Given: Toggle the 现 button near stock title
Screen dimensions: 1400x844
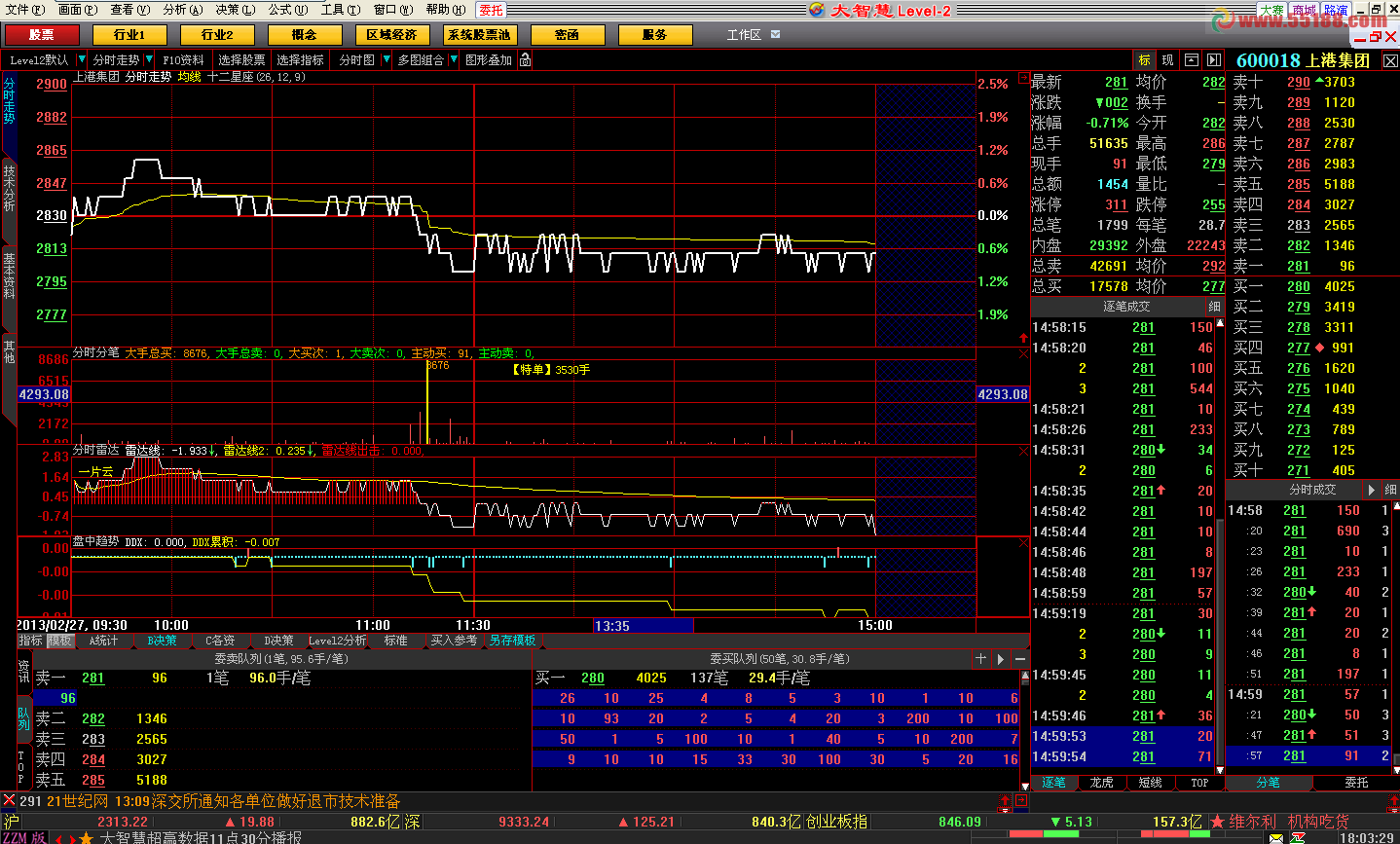Looking at the screenshot, I should click(x=1167, y=60).
